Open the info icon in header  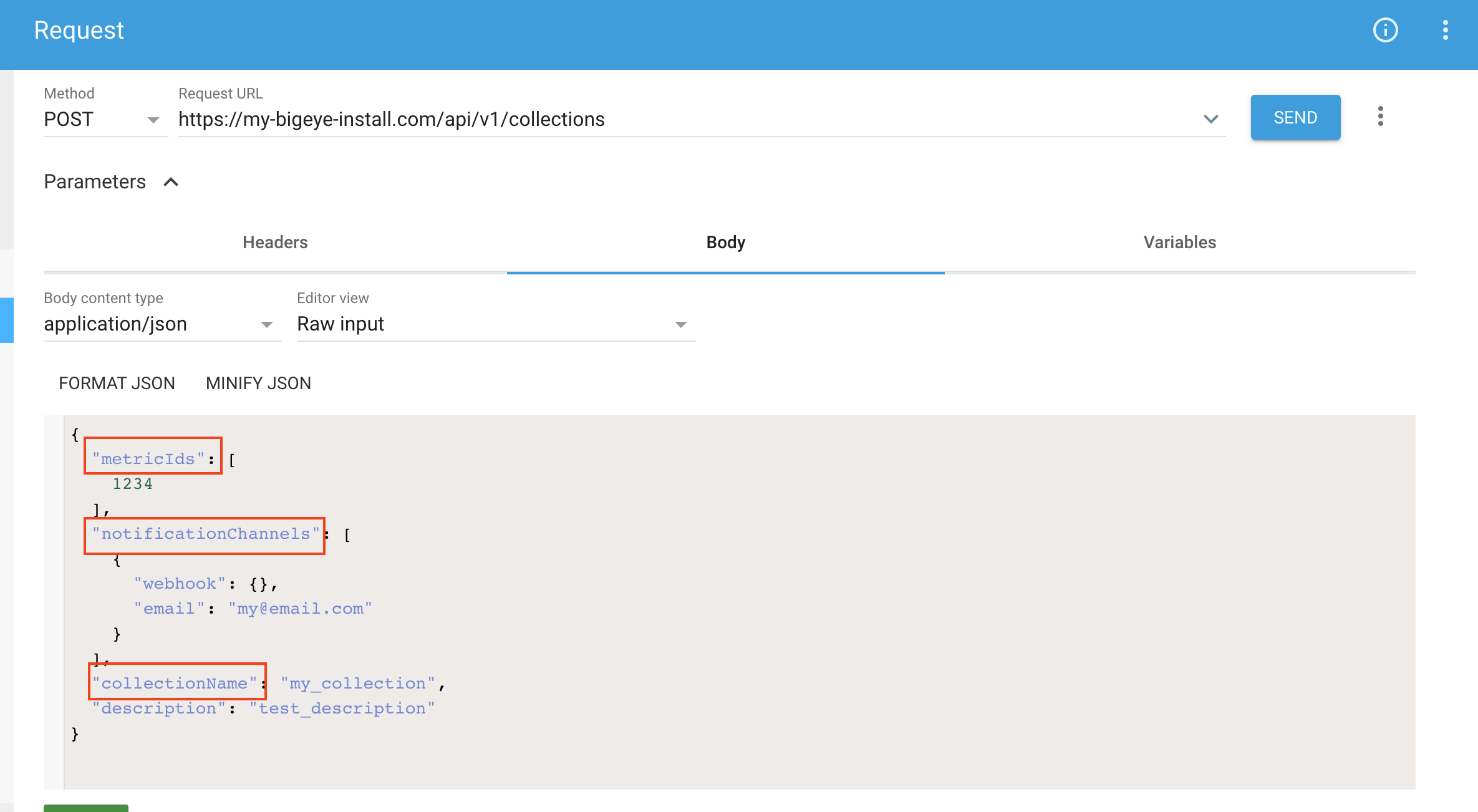[1385, 30]
